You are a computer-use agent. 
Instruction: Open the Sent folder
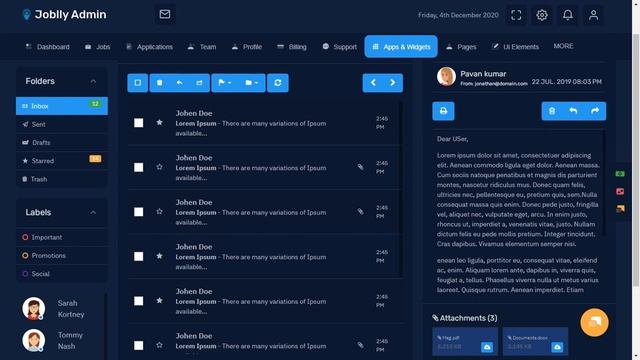62,124
